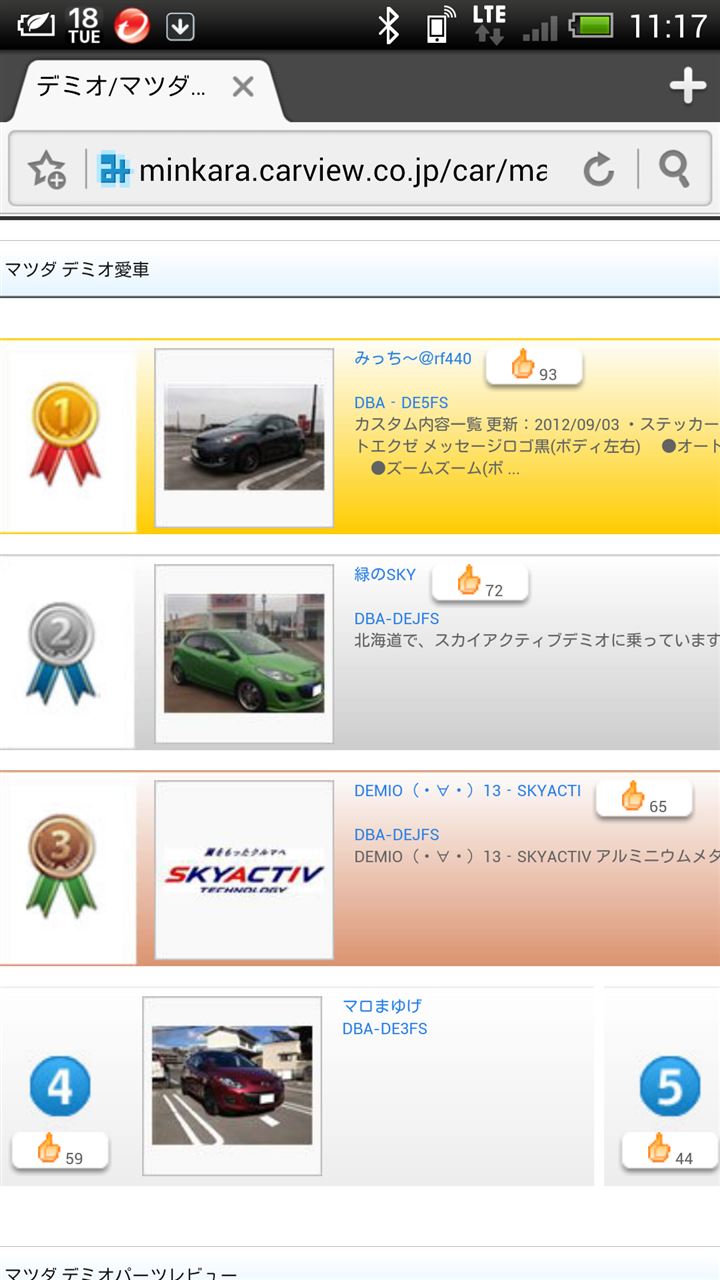
Task: Tap the 11:17 clock in status bar
Action: pos(668,25)
